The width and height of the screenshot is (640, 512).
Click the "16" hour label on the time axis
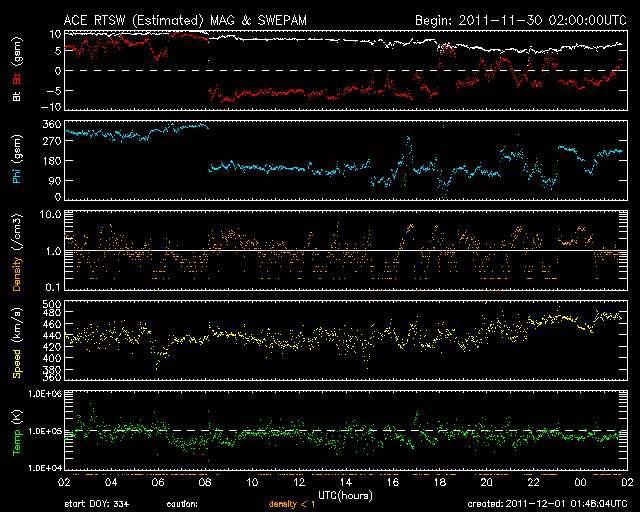[x=393, y=482]
